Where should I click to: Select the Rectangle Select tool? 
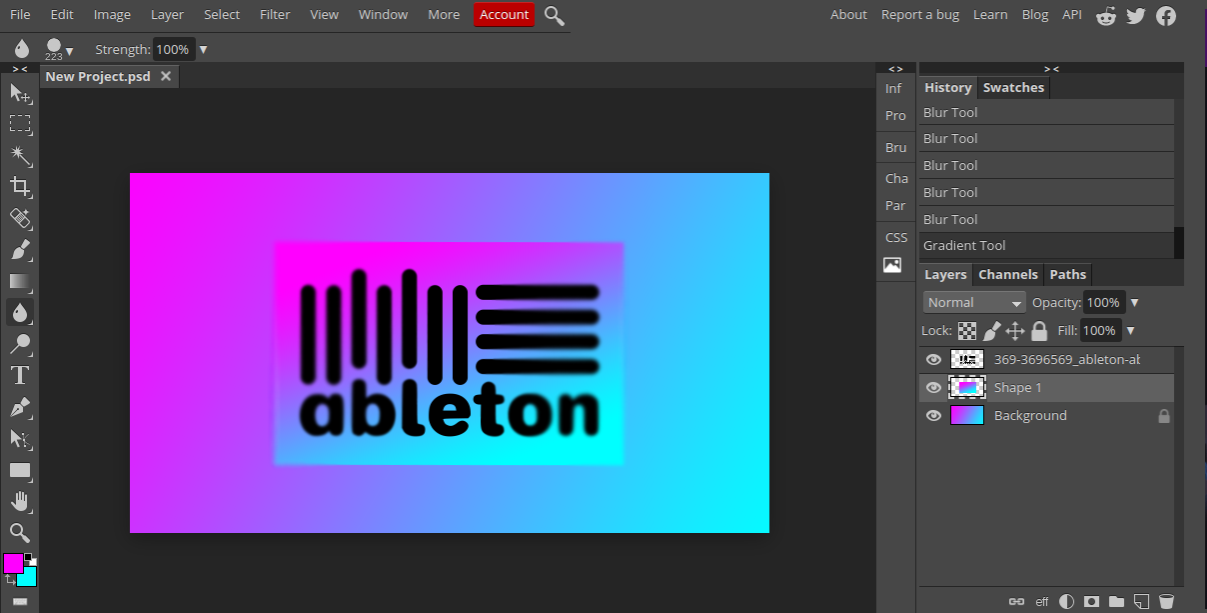pyautogui.click(x=19, y=124)
